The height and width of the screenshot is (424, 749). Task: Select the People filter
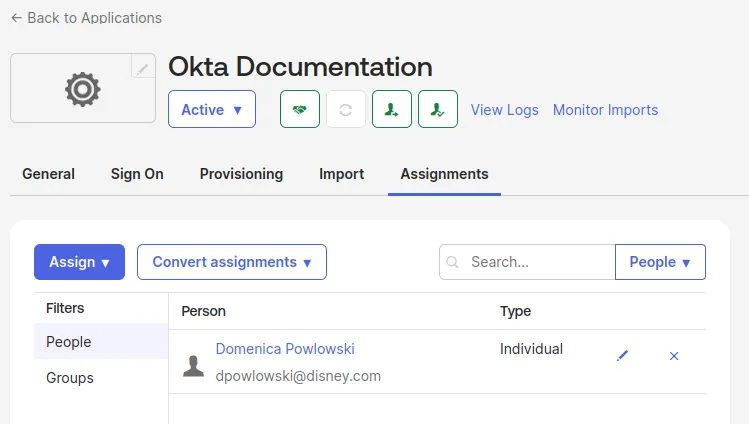(x=101, y=341)
